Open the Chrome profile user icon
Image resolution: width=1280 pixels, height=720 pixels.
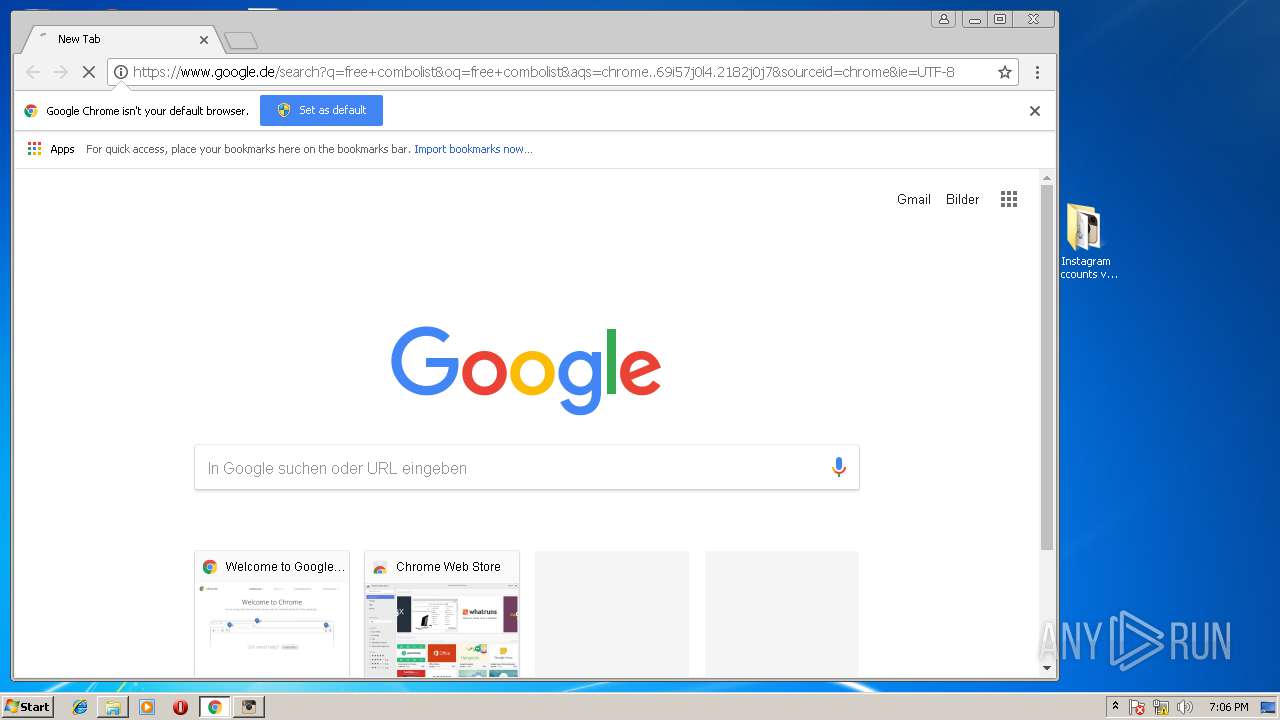point(943,19)
